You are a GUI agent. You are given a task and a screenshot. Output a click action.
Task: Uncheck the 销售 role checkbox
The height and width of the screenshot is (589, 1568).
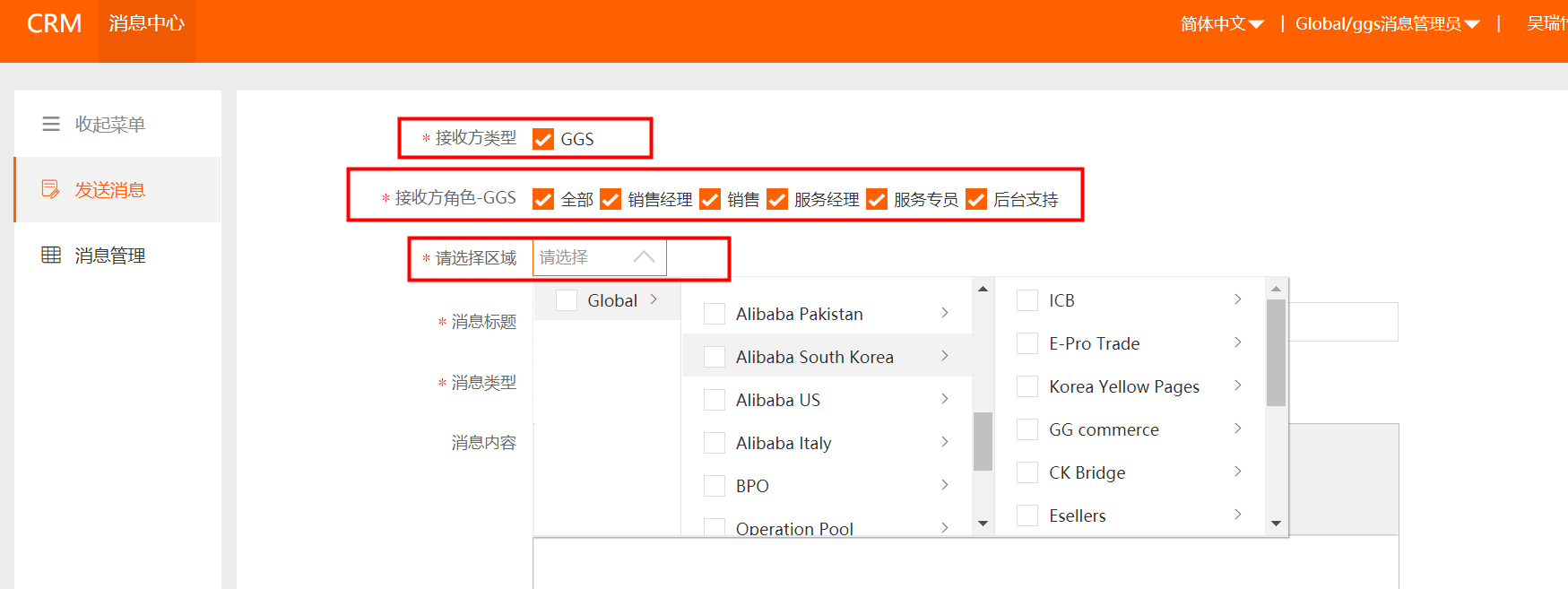point(710,199)
